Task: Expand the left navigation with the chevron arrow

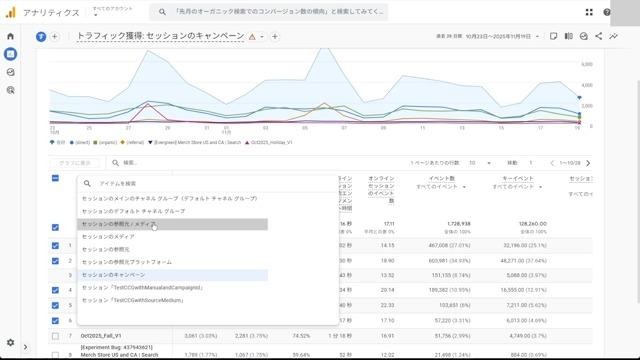Action: click(x=25, y=347)
